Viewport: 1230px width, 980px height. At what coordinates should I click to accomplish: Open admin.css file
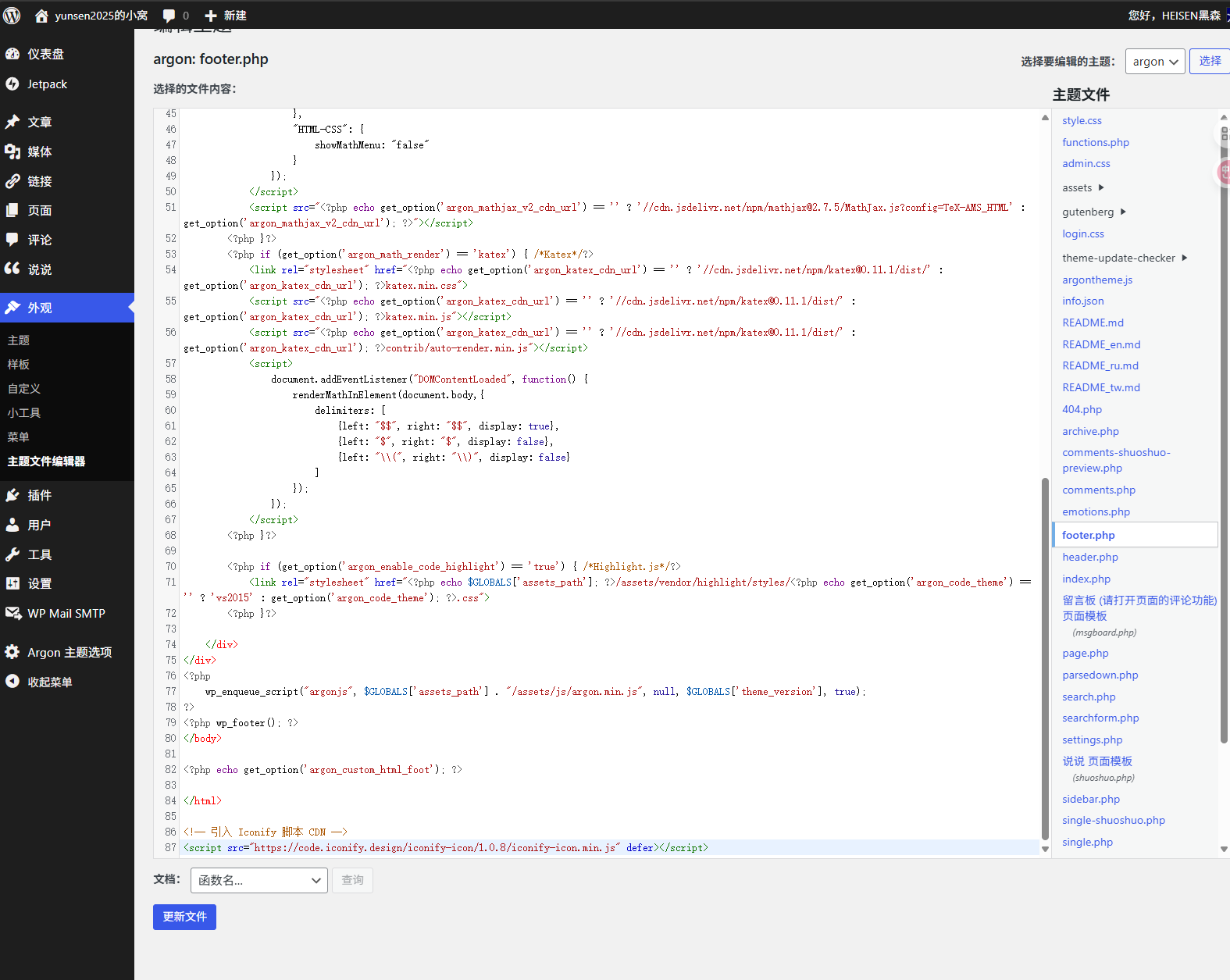tap(1086, 163)
